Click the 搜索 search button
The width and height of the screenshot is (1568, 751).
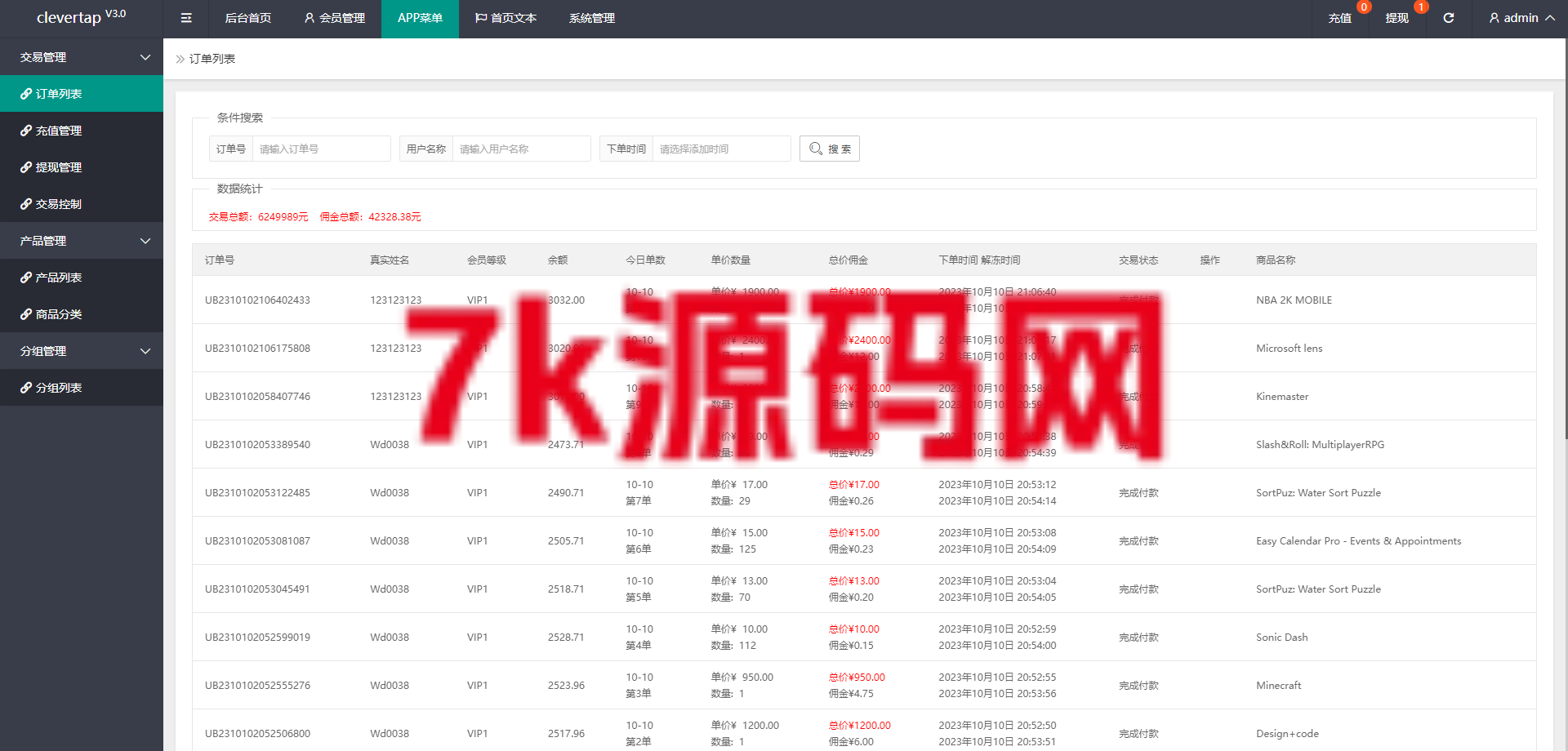coord(830,149)
